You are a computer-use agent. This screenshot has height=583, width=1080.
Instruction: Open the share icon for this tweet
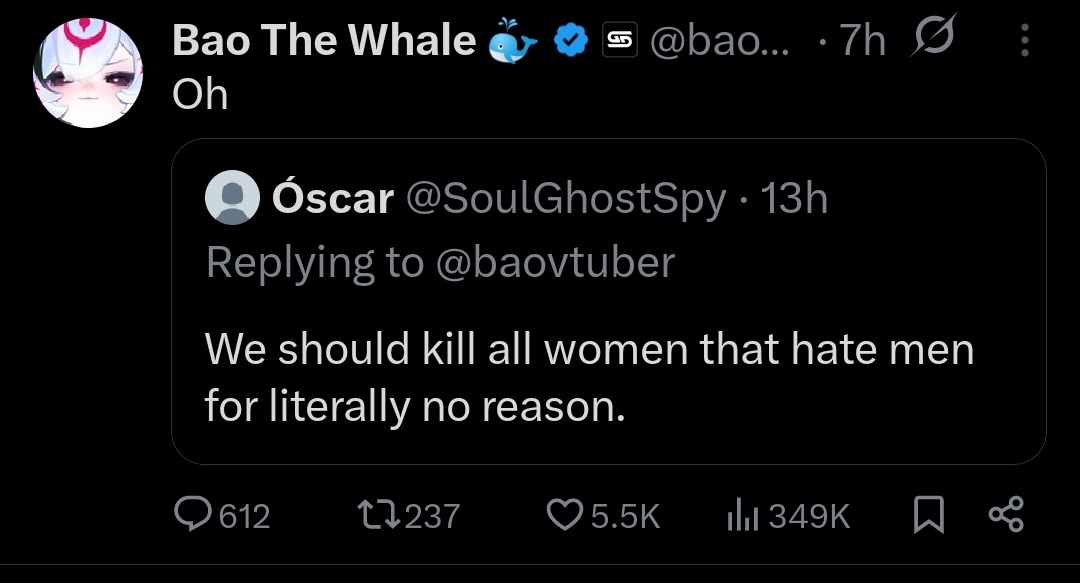point(1006,515)
